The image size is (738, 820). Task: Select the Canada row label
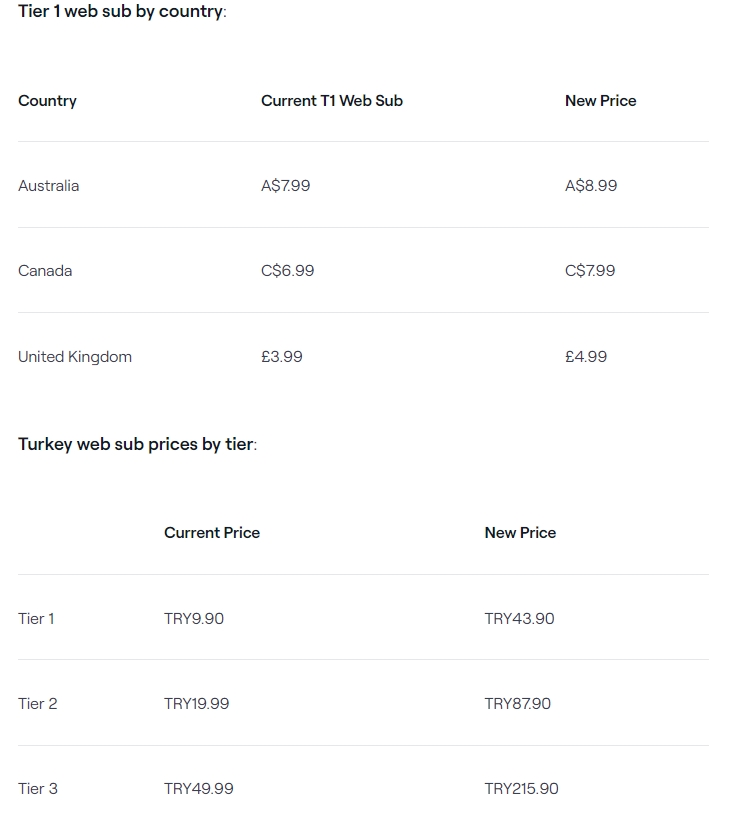[x=45, y=271]
